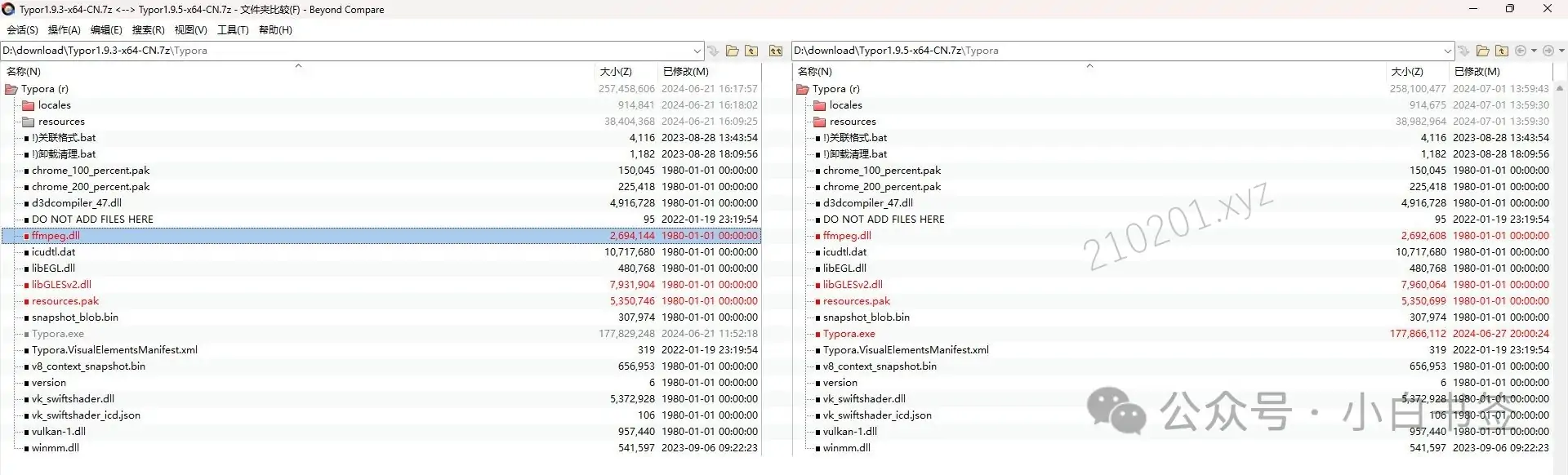The width and height of the screenshot is (1568, 475).
Task: Sort left pane by 已修改(M) column header
Action: pyautogui.click(x=686, y=72)
